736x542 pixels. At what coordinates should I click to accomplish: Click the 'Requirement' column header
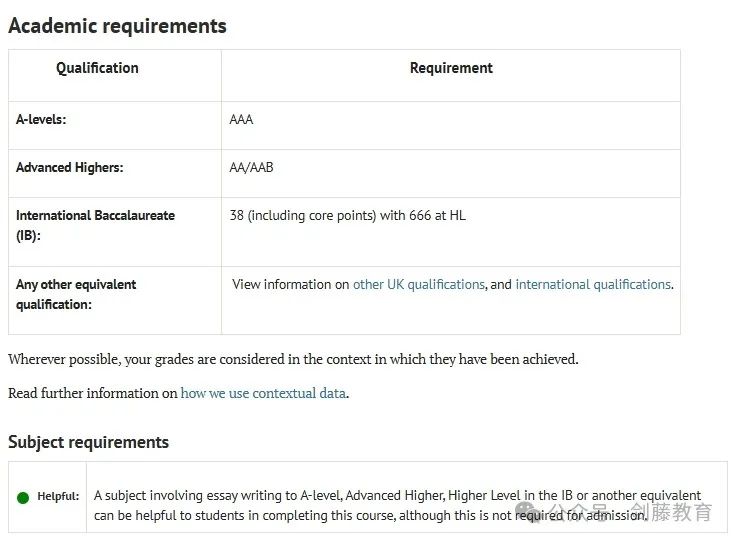(451, 68)
